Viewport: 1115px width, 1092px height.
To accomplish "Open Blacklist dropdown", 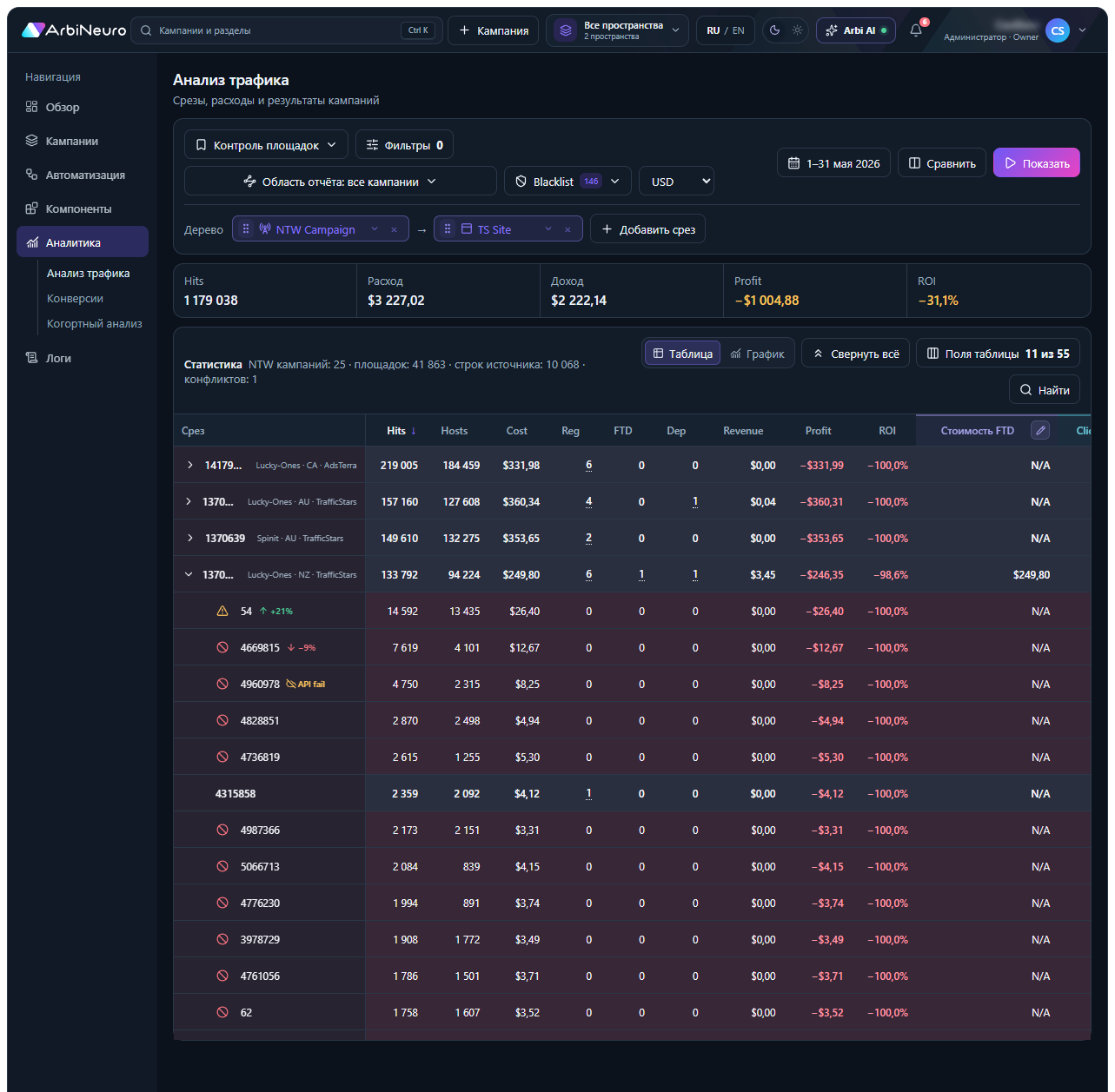I will 567,182.
